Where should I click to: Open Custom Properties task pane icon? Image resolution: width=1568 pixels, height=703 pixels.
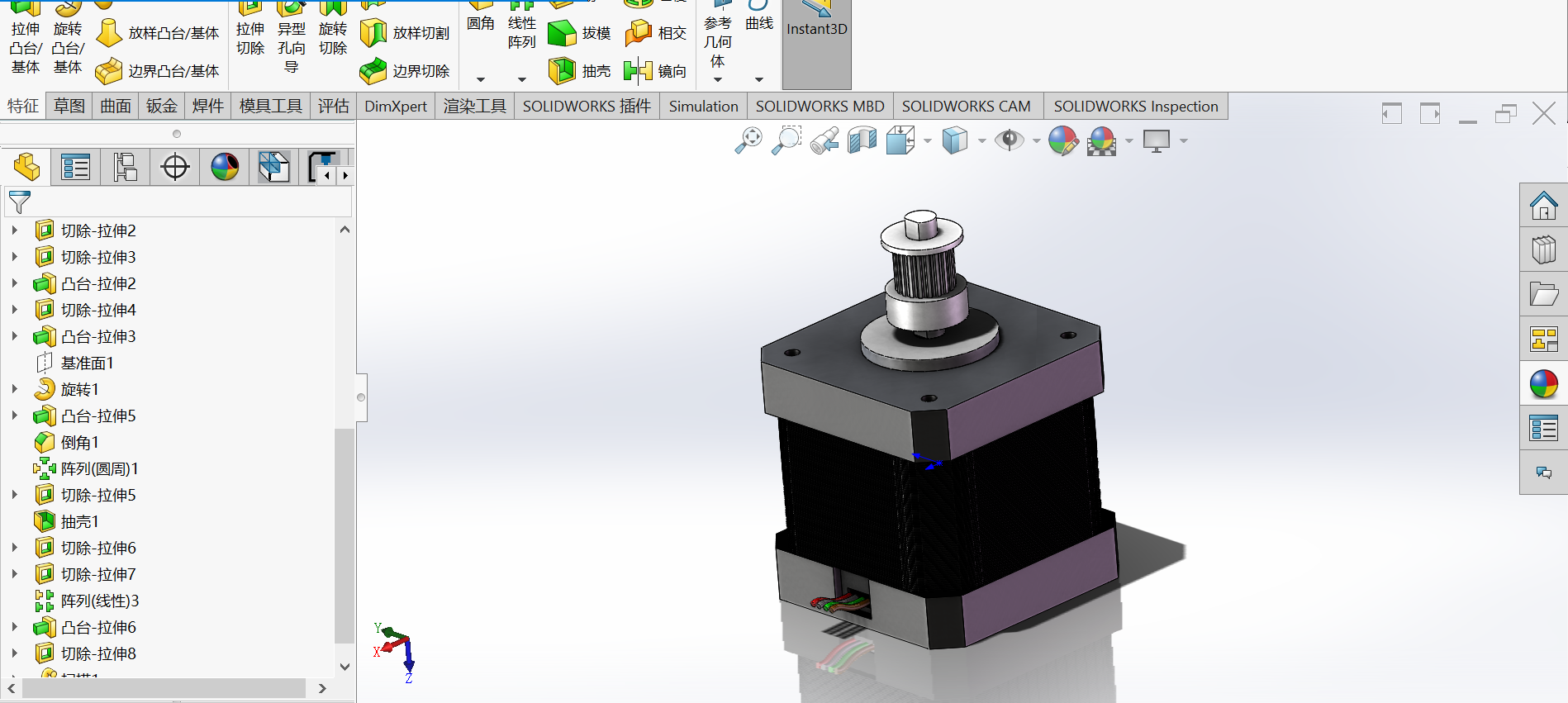tap(1543, 428)
